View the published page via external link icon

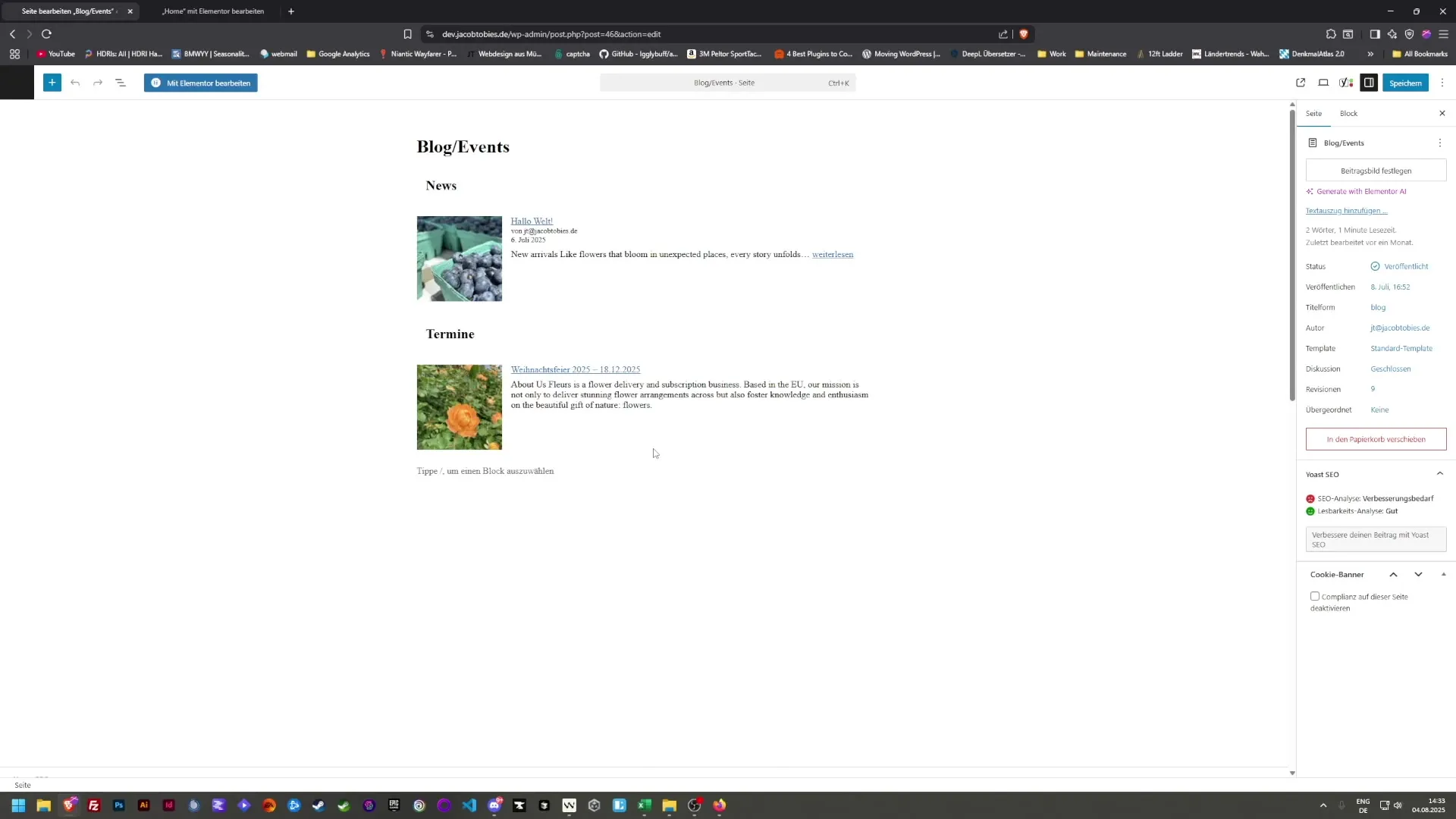pyautogui.click(x=1301, y=83)
